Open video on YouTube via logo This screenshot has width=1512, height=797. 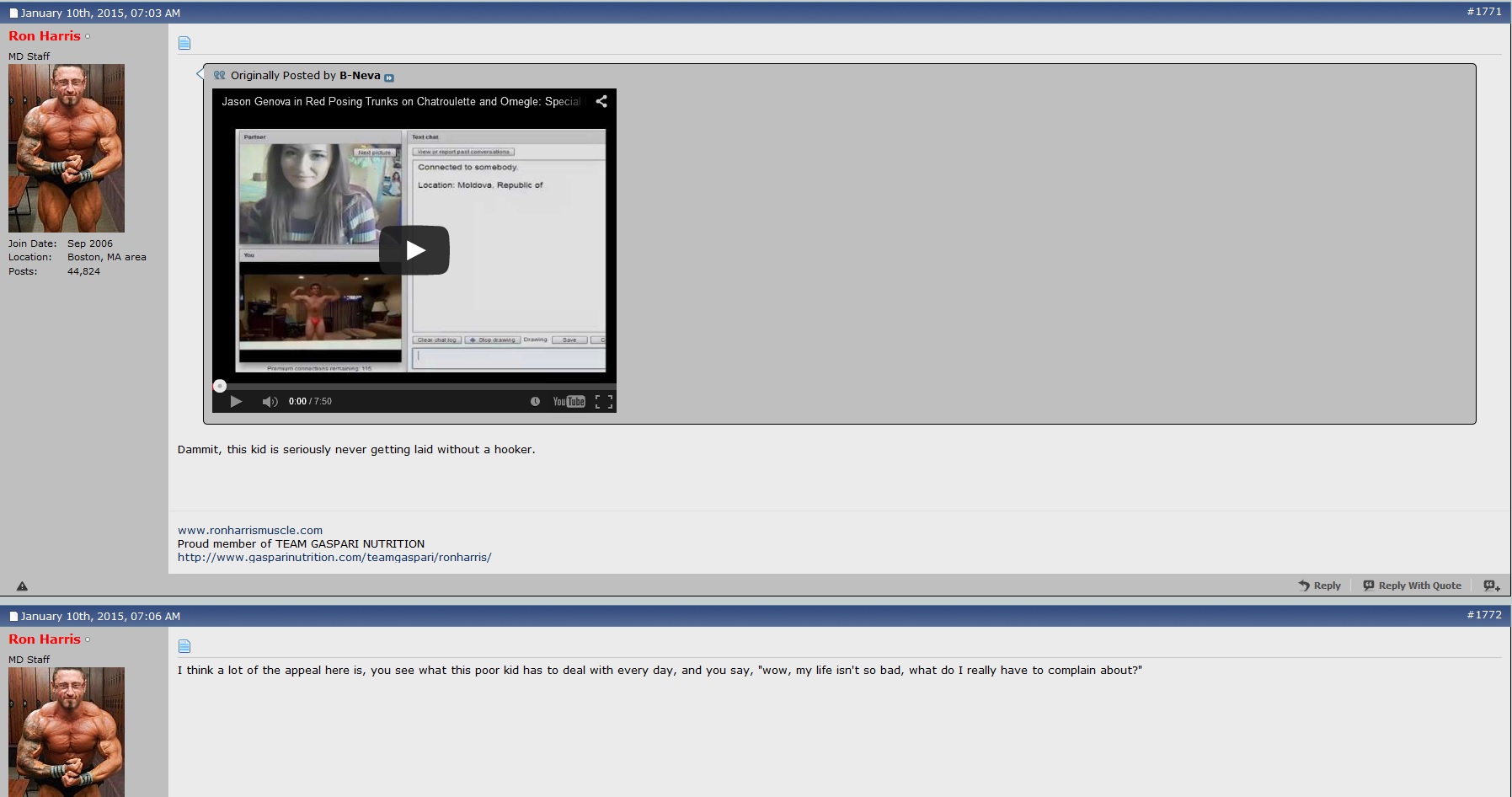pyautogui.click(x=569, y=401)
